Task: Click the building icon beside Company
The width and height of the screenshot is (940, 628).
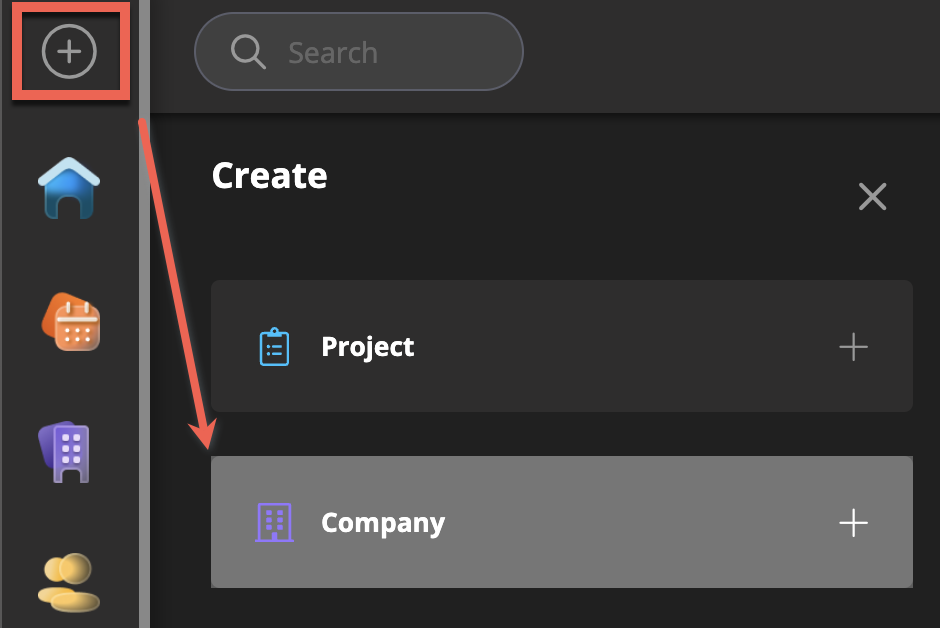Action: click(x=274, y=522)
